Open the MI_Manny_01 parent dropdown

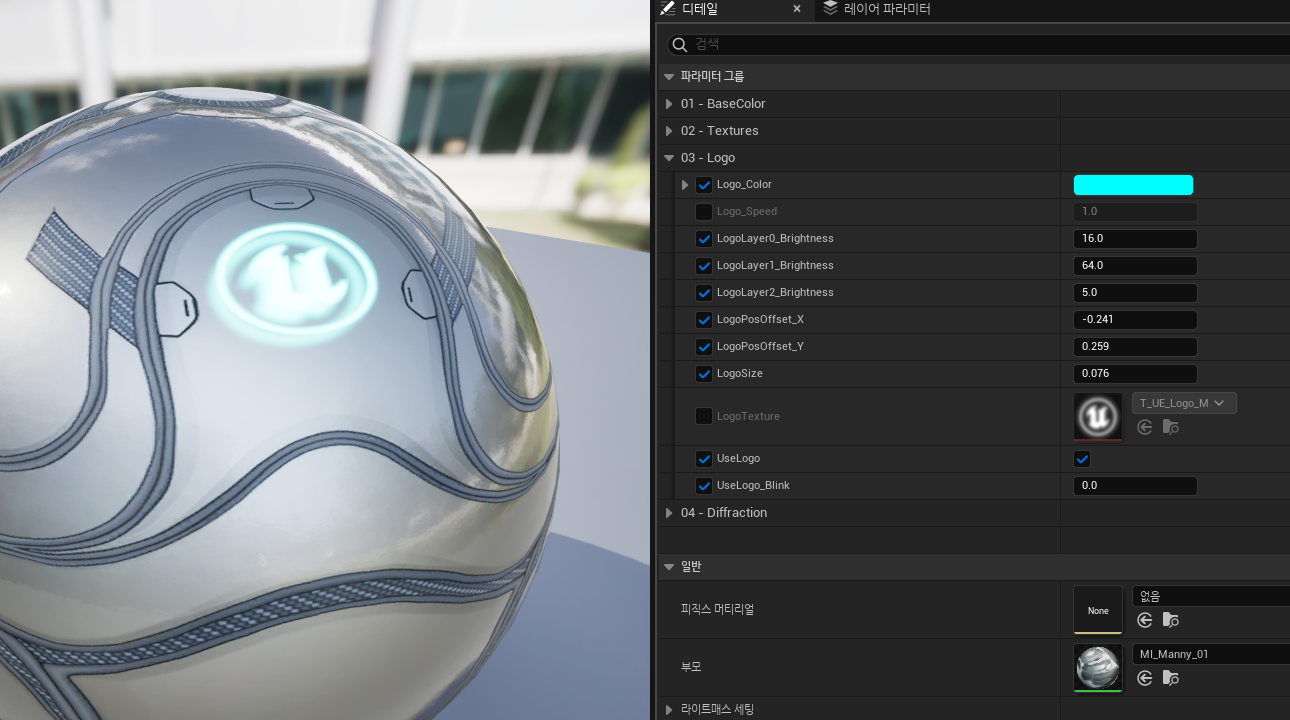coord(1211,654)
